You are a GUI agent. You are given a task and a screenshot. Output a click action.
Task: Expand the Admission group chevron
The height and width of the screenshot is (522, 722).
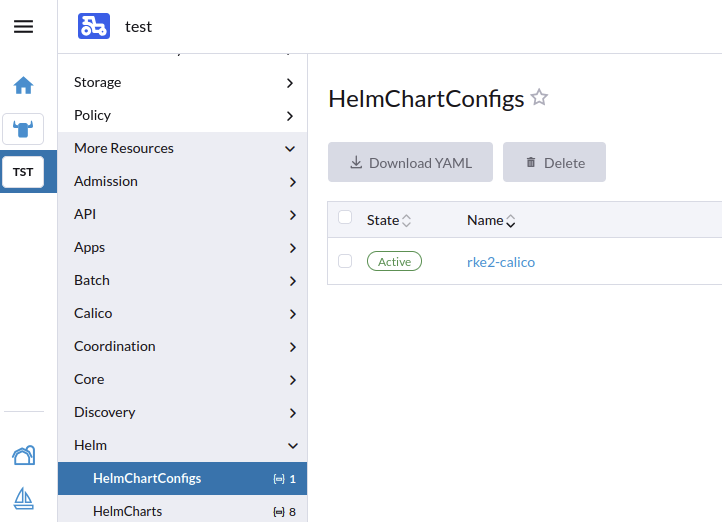pyautogui.click(x=292, y=182)
